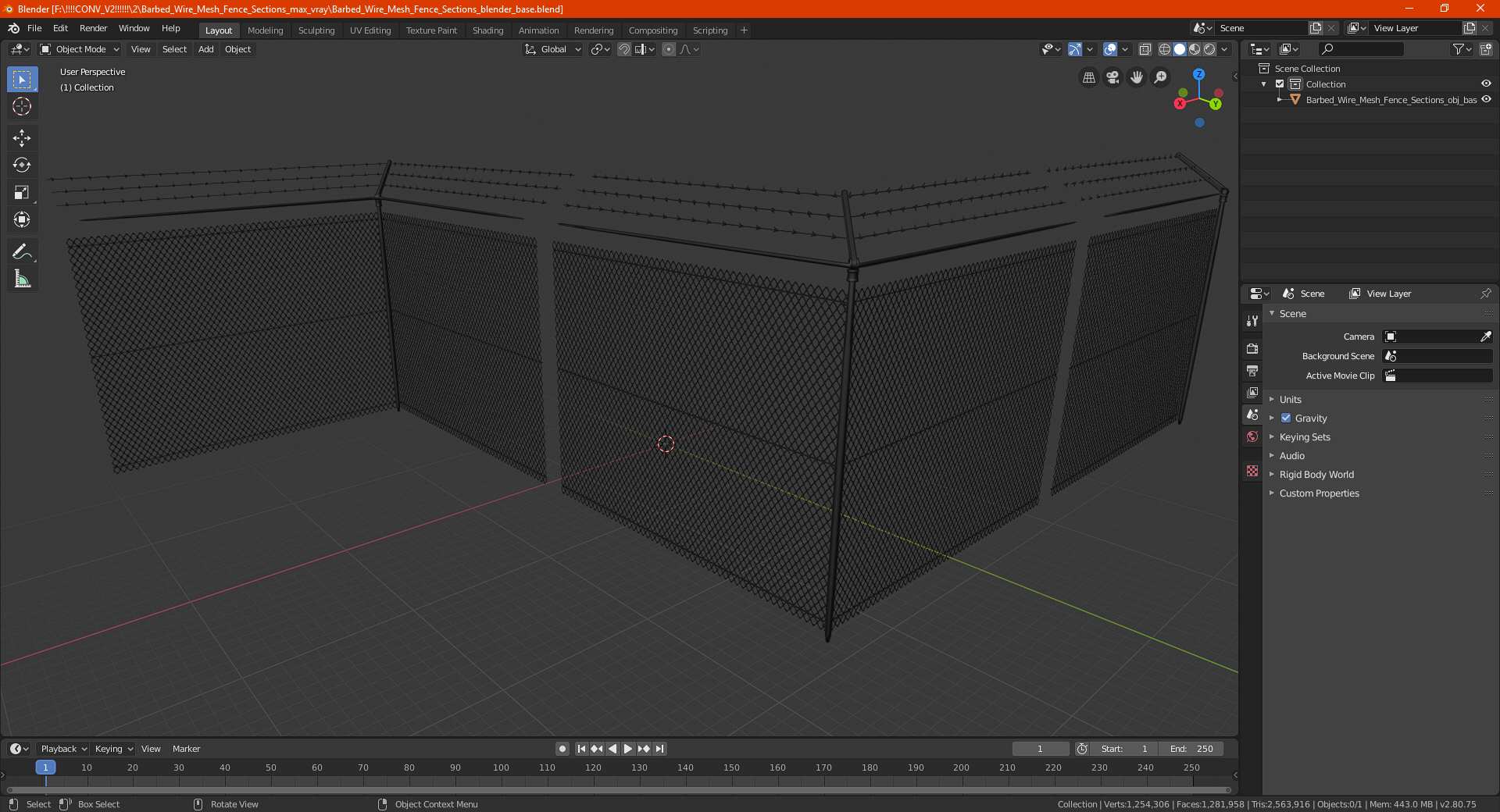Jump to the end frame

[659, 749]
